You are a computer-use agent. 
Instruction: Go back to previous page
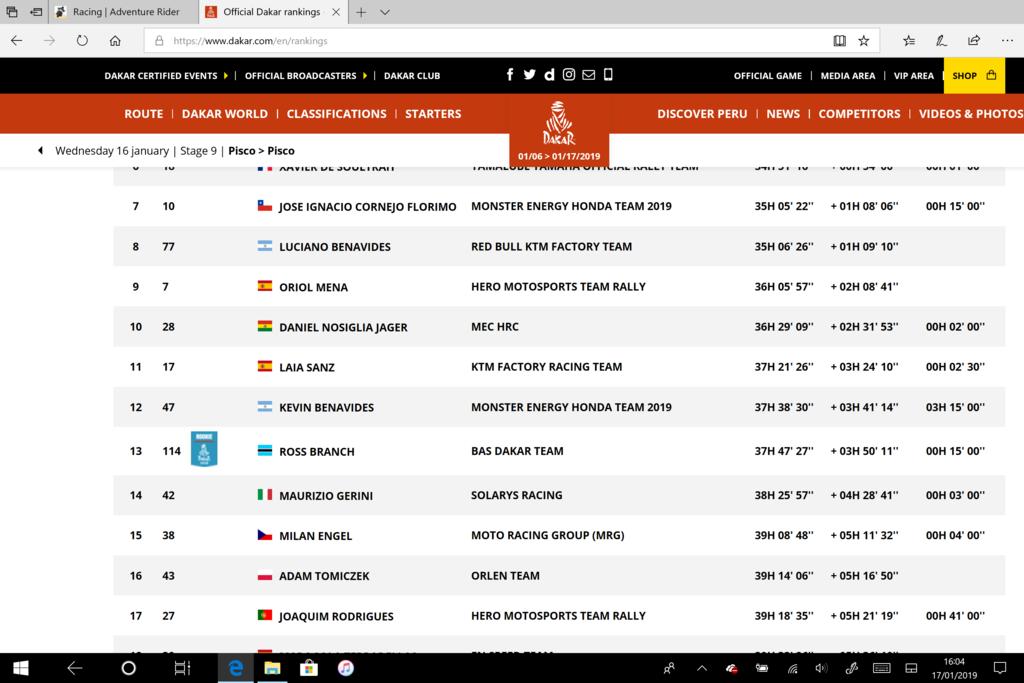(16, 40)
